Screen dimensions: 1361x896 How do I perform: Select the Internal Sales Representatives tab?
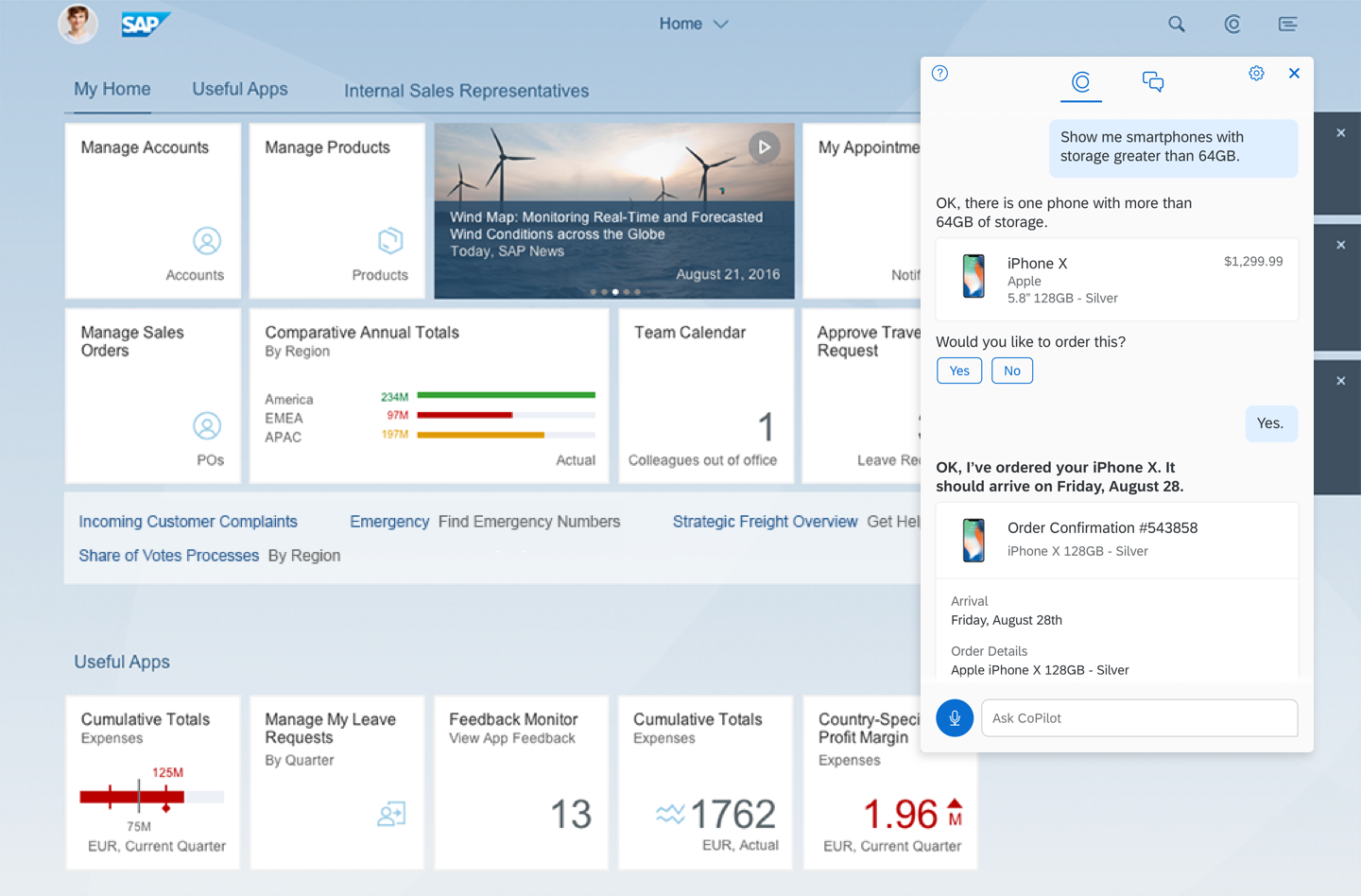(x=466, y=91)
